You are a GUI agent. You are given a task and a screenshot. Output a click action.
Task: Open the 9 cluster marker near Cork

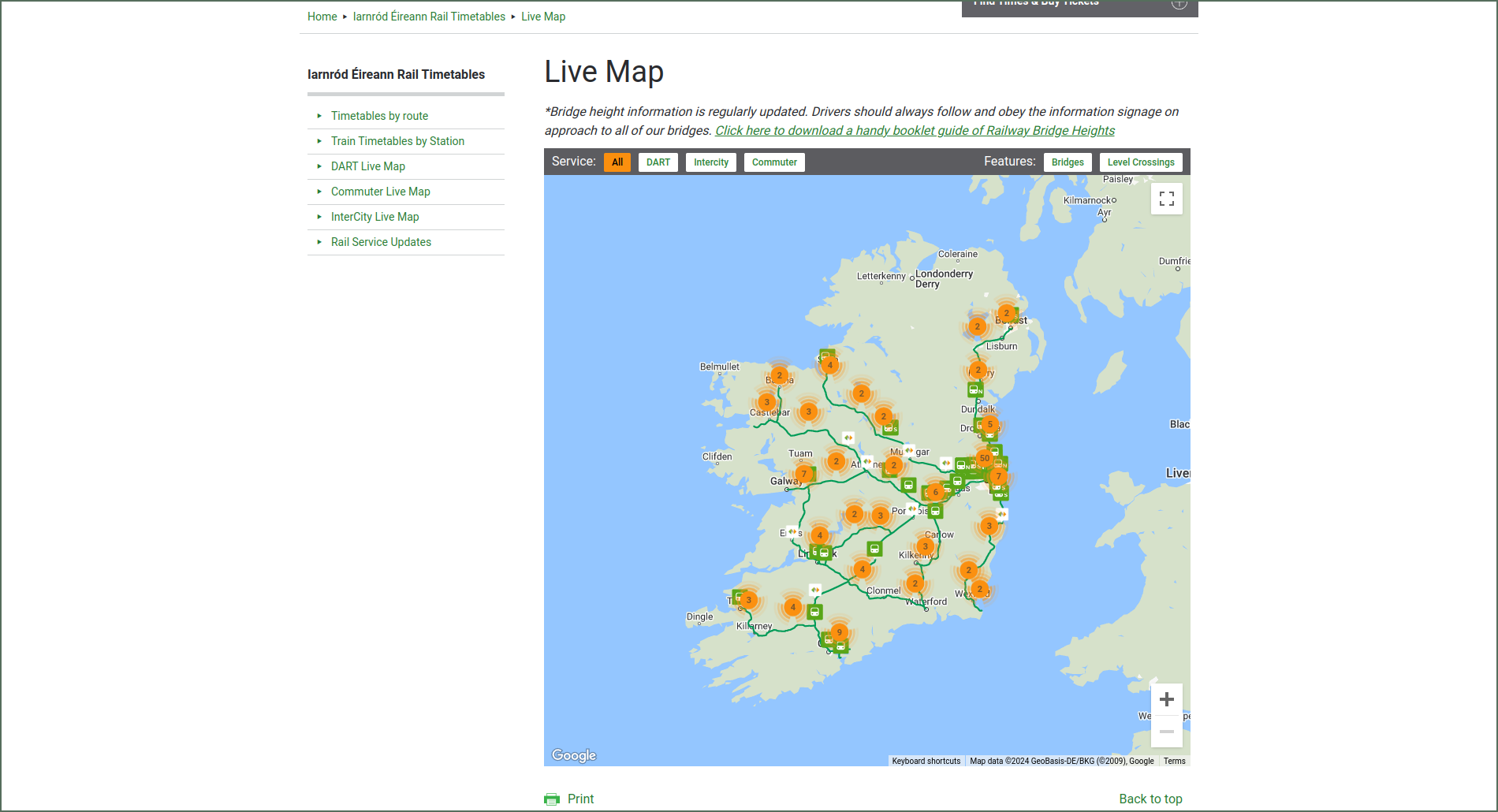click(840, 632)
